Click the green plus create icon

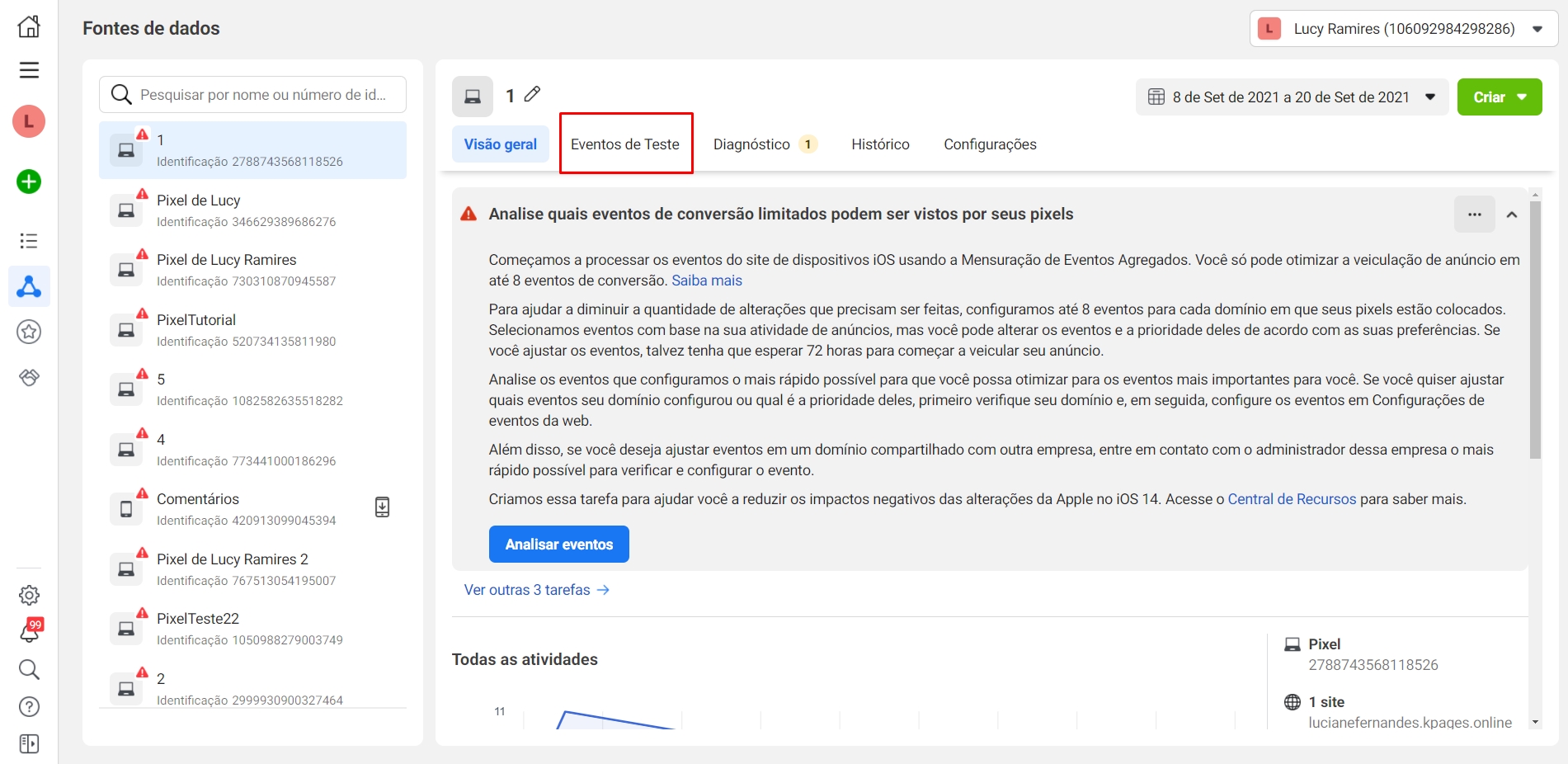tap(29, 182)
